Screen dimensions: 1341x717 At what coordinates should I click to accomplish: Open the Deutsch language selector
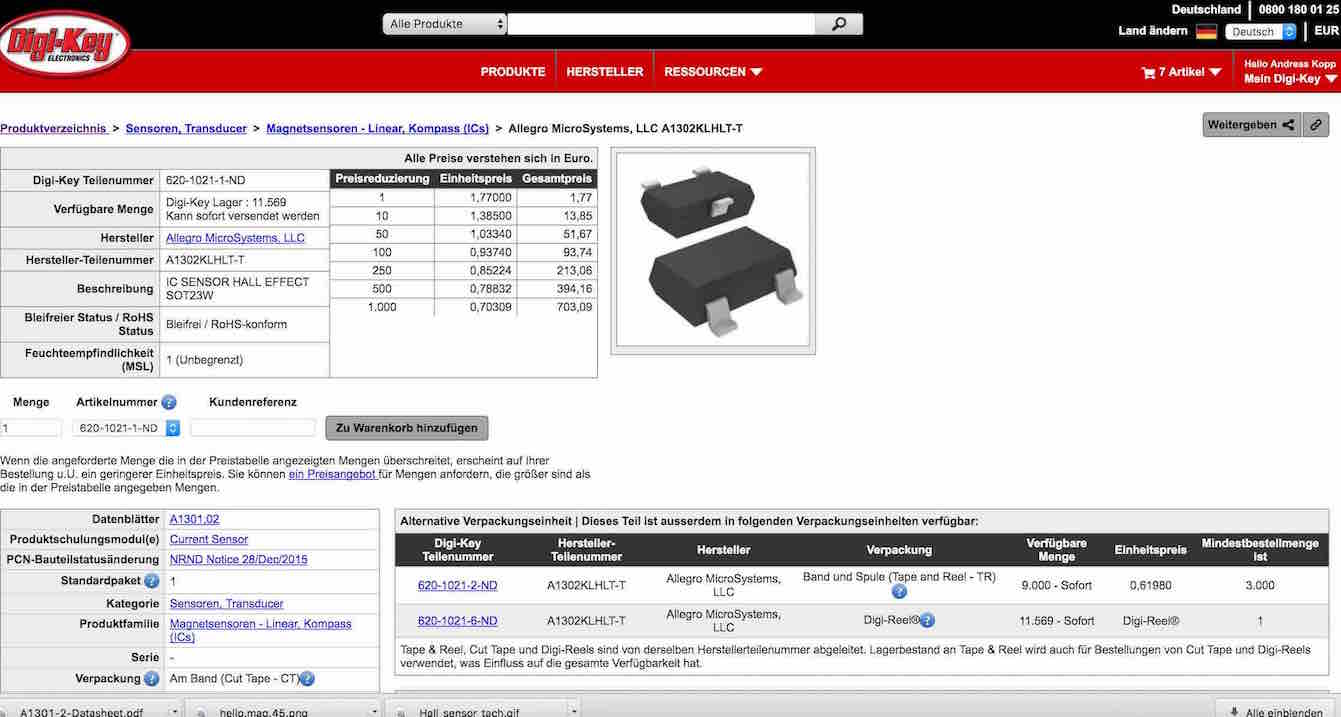(1260, 31)
